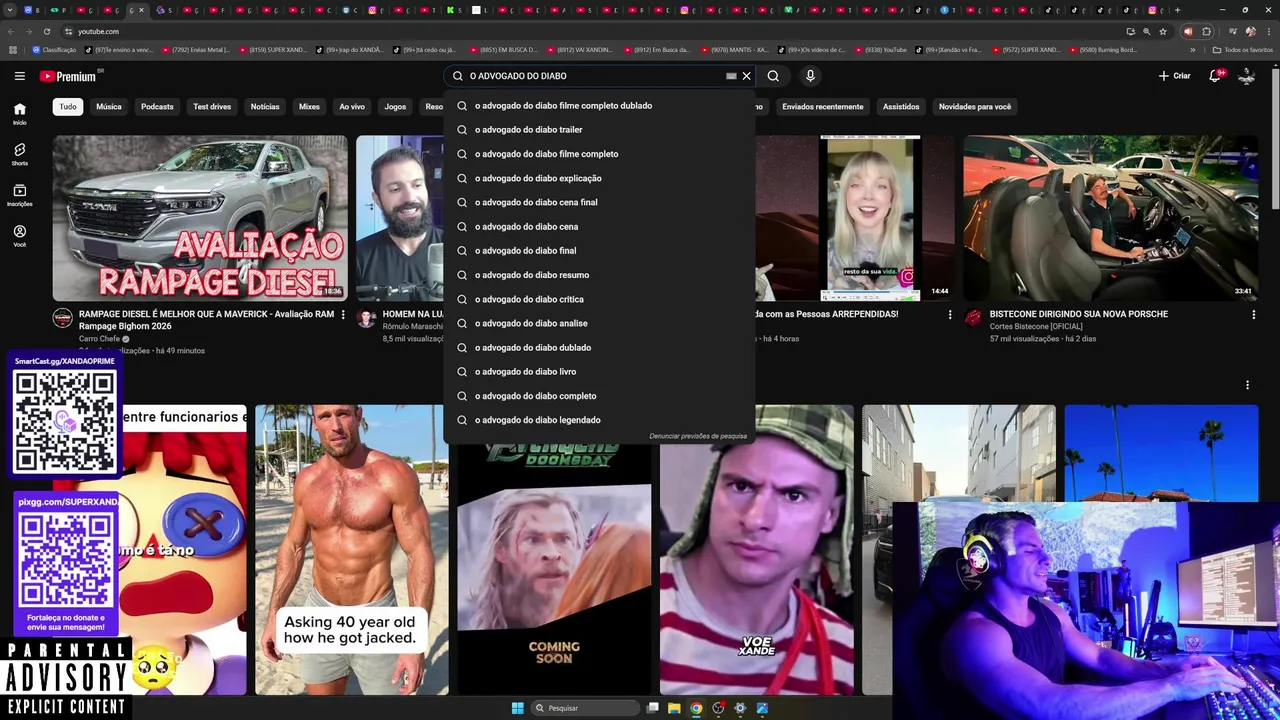The image size is (1280, 720).
Task: Choose suggestion 'o advogado do diabo critica'
Action: click(600, 299)
